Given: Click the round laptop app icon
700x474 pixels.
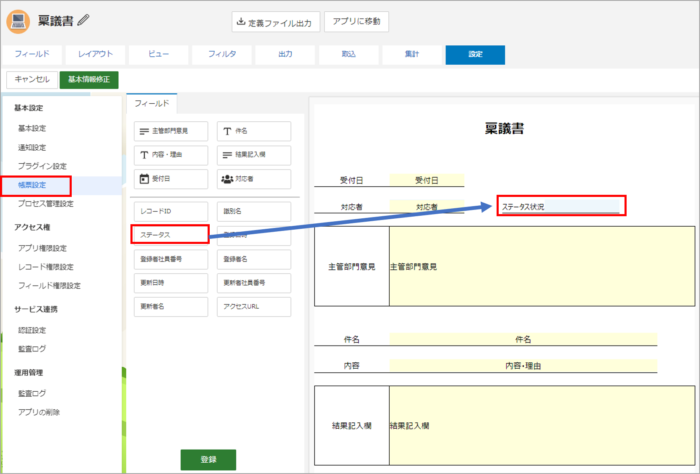Looking at the screenshot, I should 18,21.
